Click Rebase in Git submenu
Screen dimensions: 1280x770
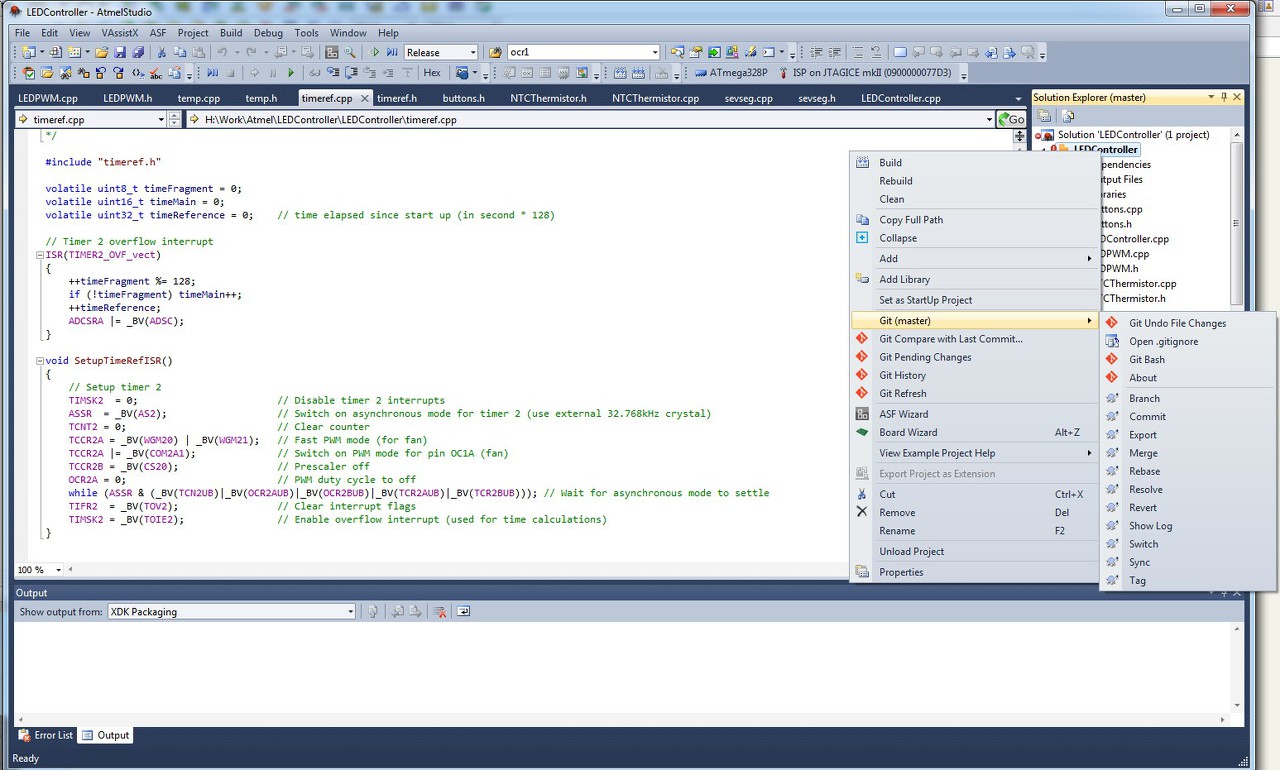click(x=1144, y=471)
